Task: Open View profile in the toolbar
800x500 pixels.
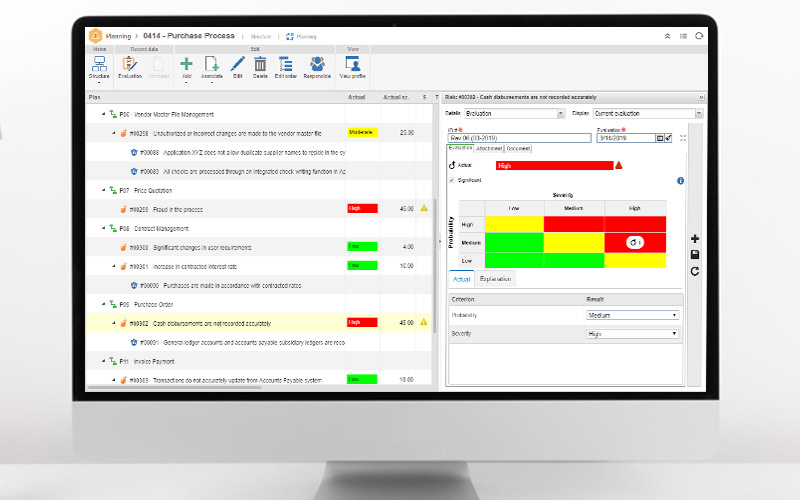Action: 353,65
